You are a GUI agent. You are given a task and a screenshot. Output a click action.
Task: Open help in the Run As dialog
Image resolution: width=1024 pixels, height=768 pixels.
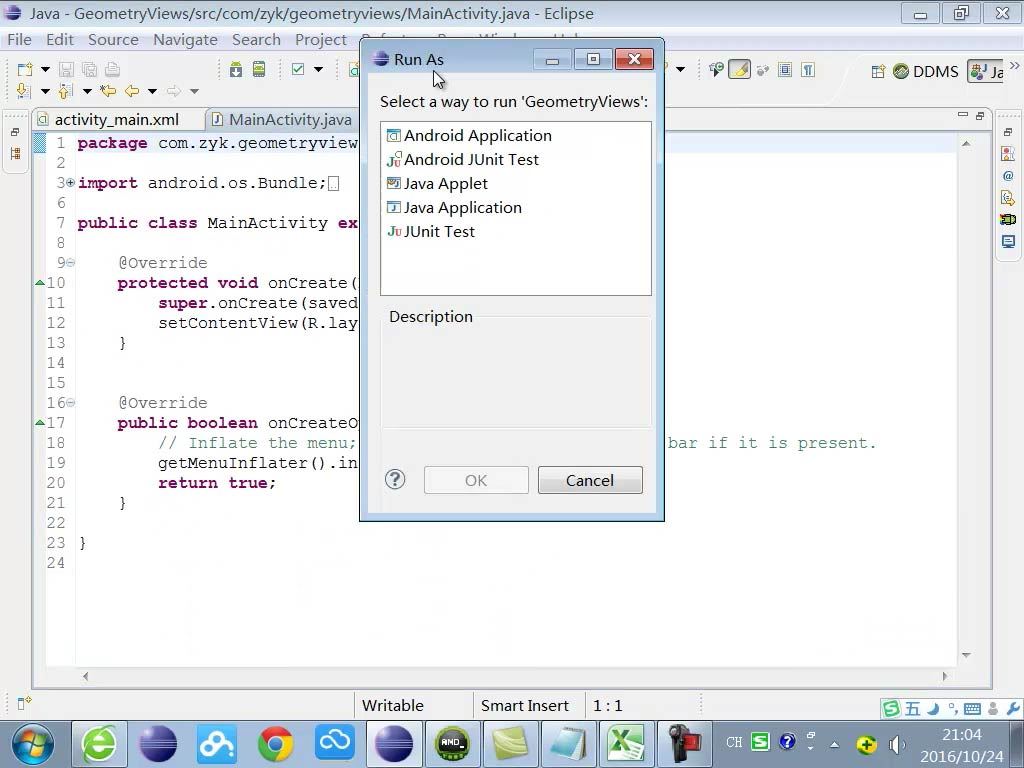(395, 479)
